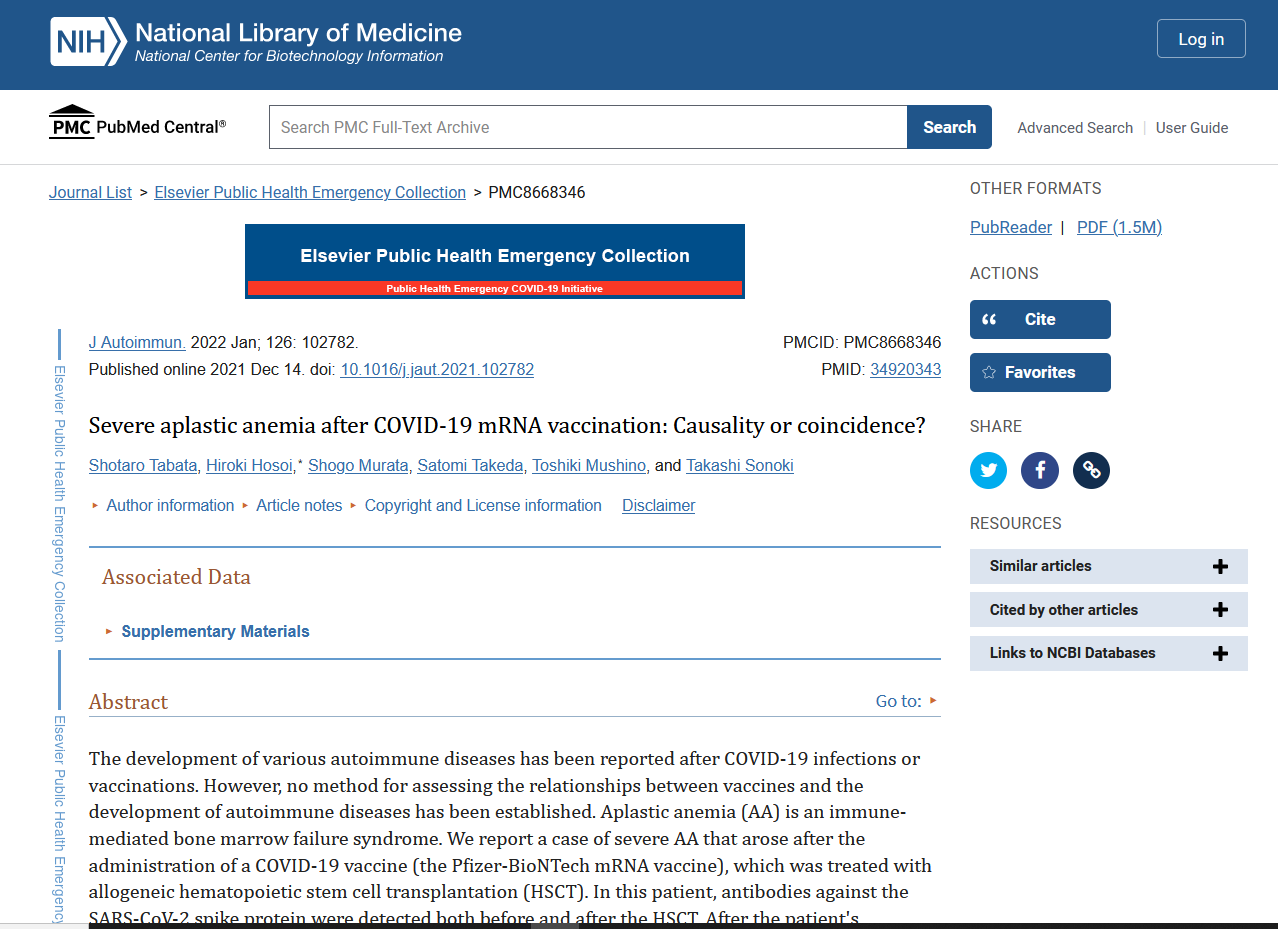Expand Supplementary Materials disclosure
This screenshot has width=1278, height=929.
point(214,631)
